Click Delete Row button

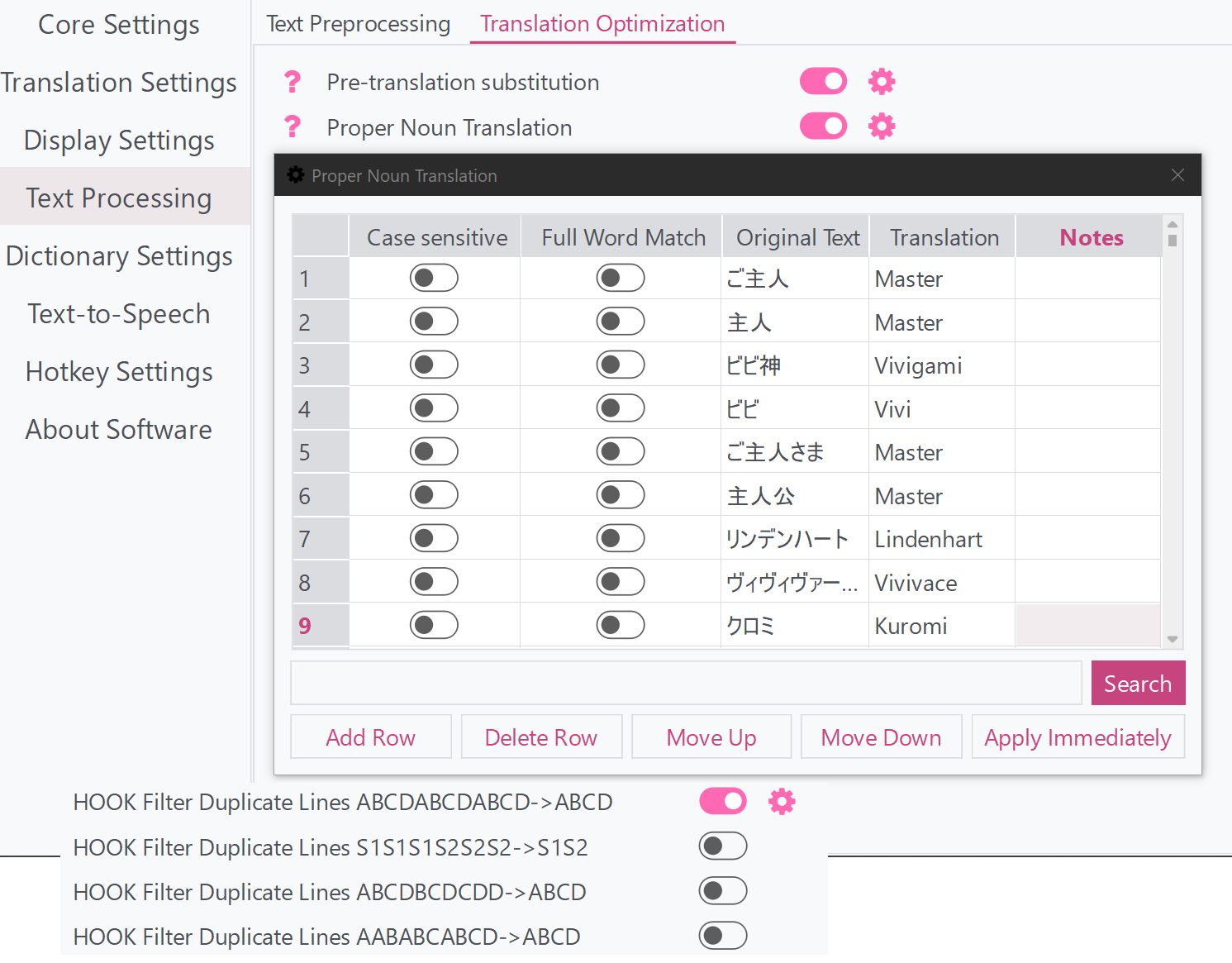pos(541,737)
